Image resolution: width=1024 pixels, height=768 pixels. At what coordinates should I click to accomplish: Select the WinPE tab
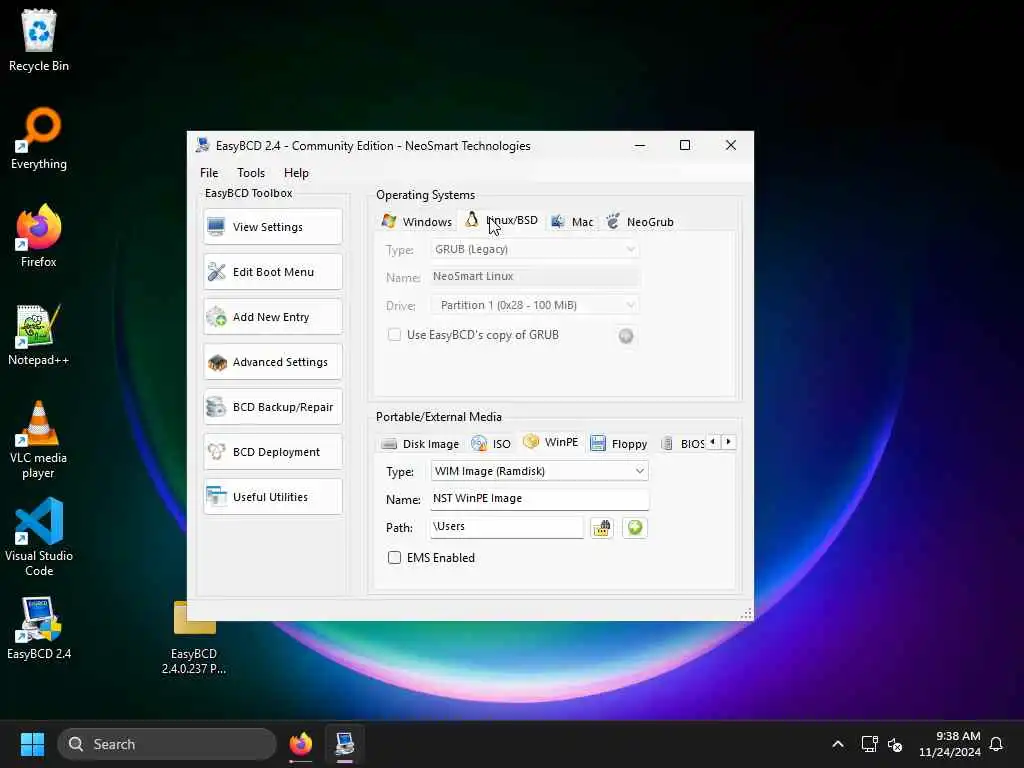click(551, 442)
